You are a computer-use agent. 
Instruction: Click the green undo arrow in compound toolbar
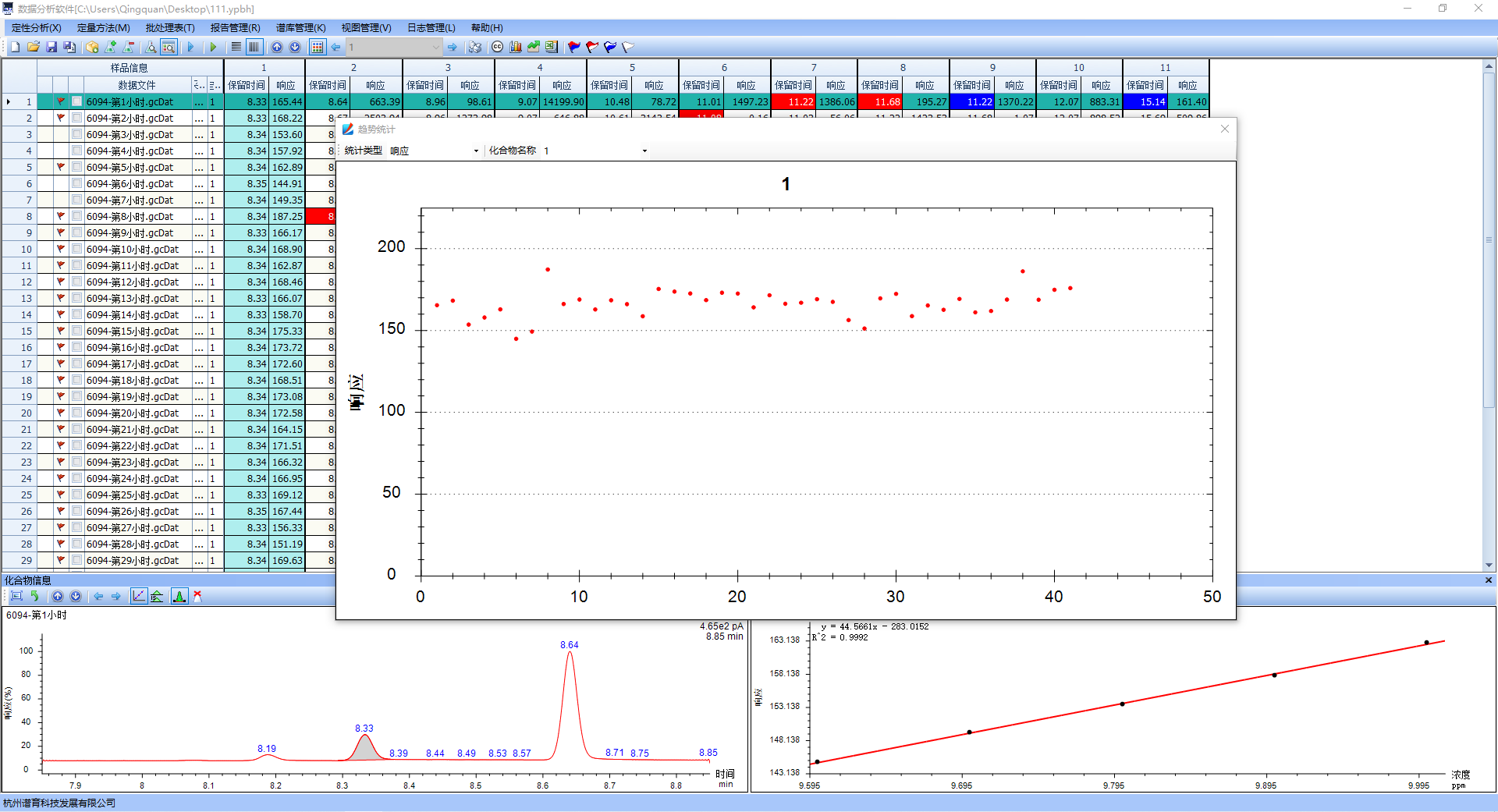(x=34, y=597)
